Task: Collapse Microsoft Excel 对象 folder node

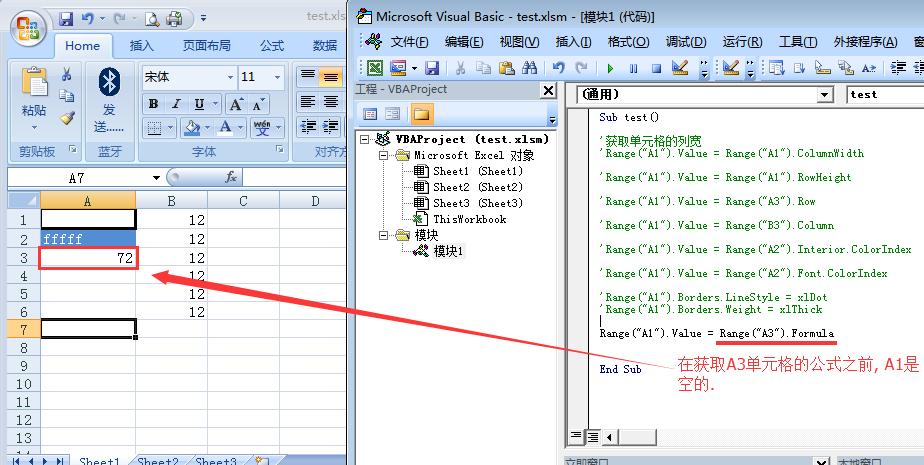Action: tap(384, 156)
